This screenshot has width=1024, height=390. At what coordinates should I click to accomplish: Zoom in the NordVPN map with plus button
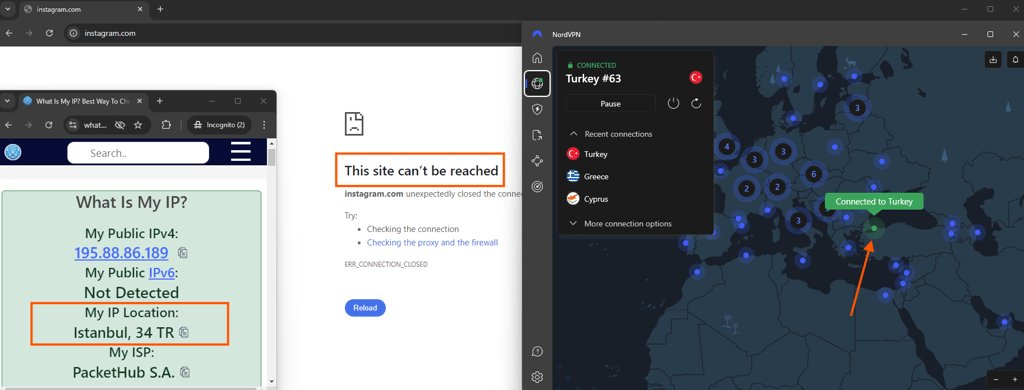click(x=1014, y=380)
